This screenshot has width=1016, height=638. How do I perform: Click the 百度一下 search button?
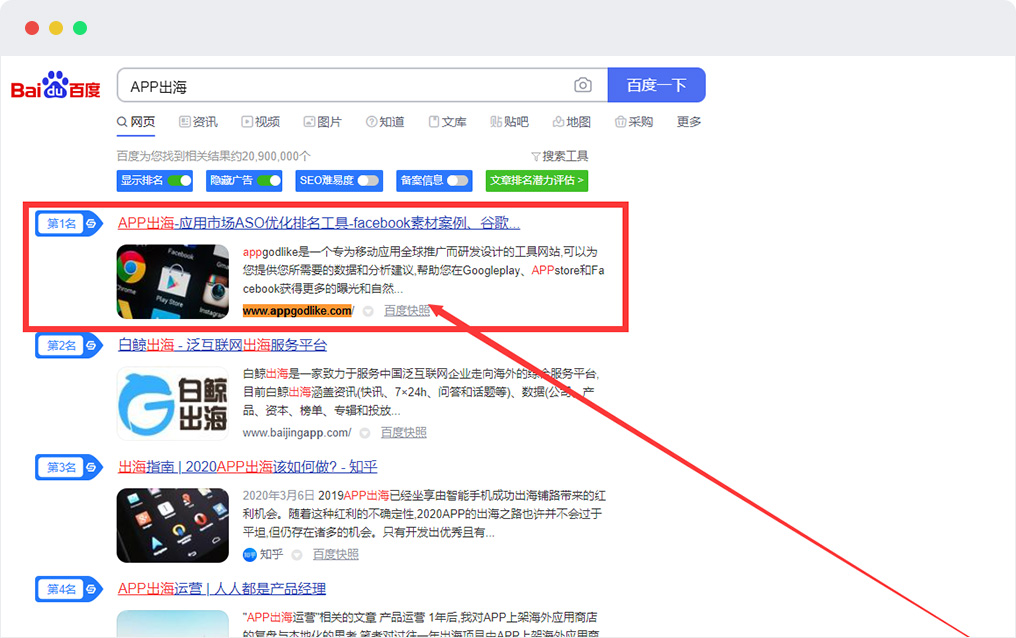[x=656, y=85]
